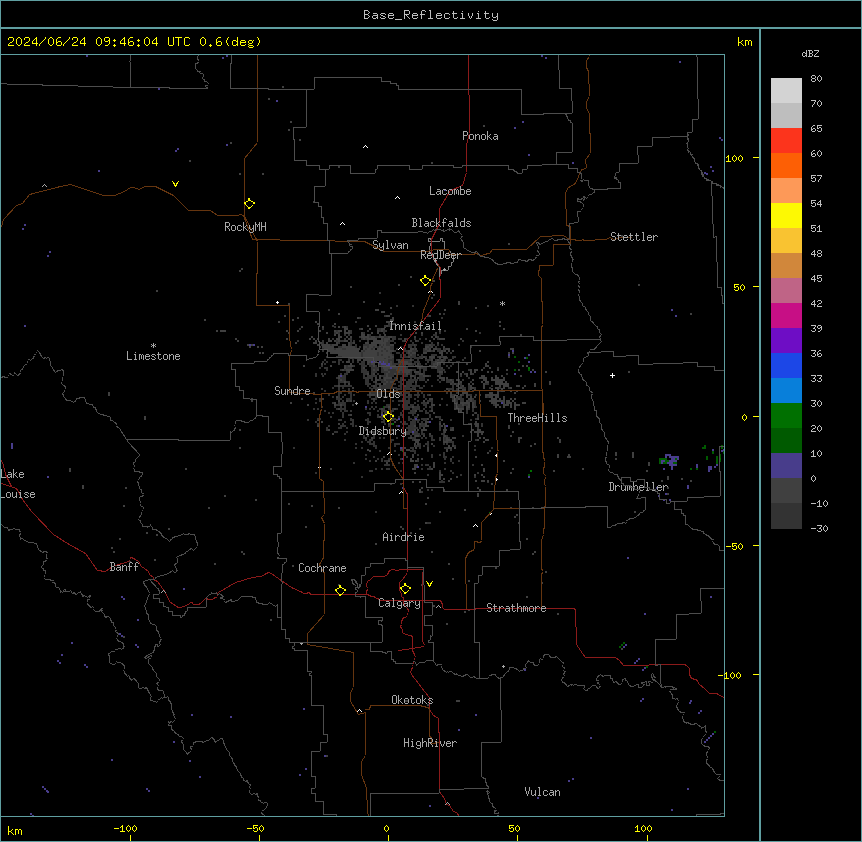Click the Sundre town label
862x842 pixels.
(x=292, y=391)
